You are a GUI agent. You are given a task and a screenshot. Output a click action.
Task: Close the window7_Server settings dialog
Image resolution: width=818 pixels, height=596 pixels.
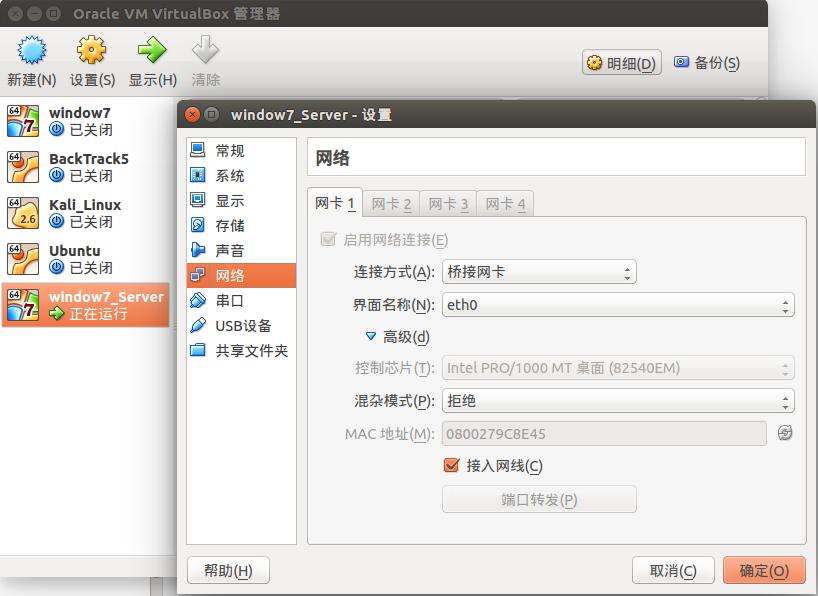coord(193,114)
